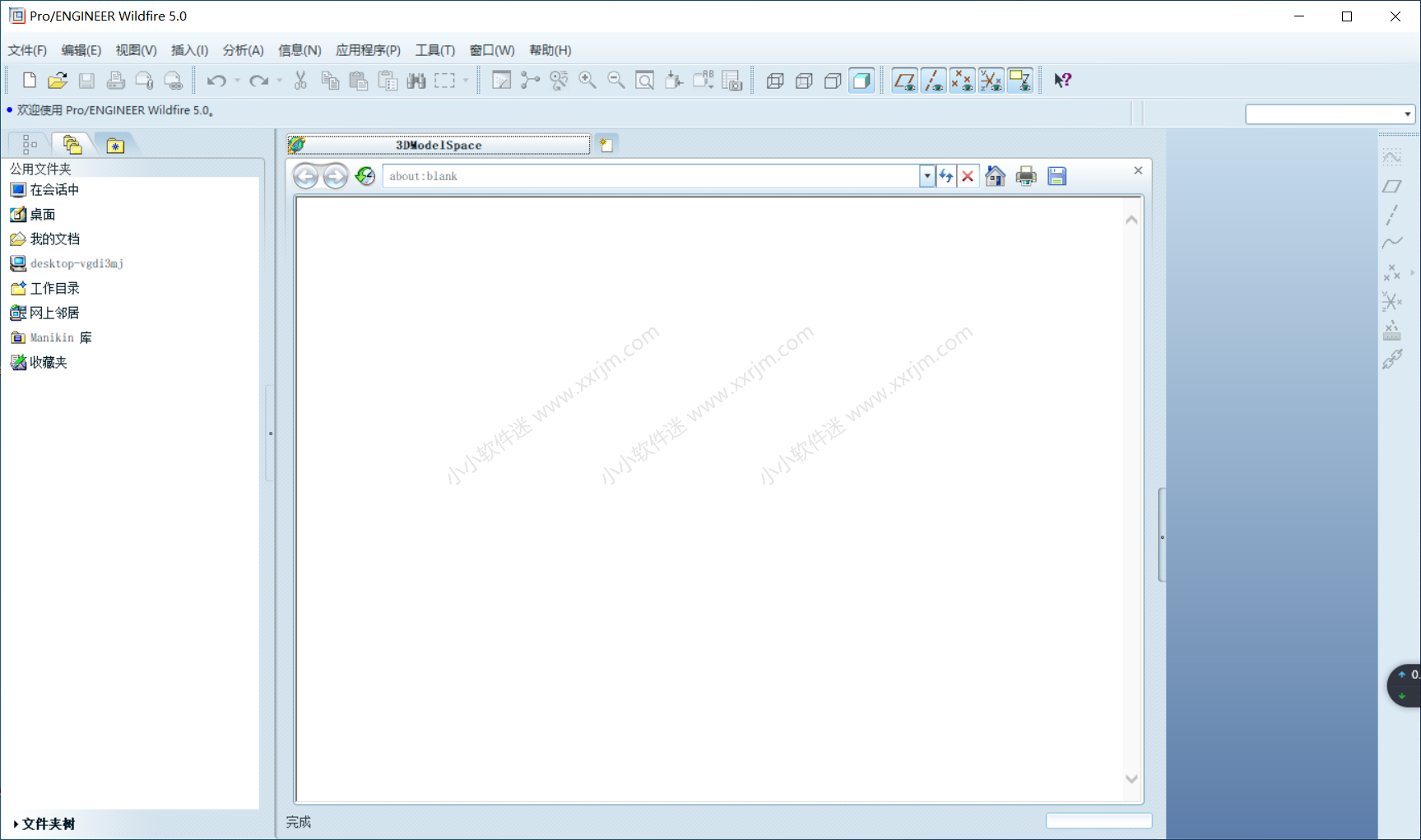Viewport: 1421px width, 840px height.
Task: Expand the Undo history dropdown arrow
Action: [237, 81]
